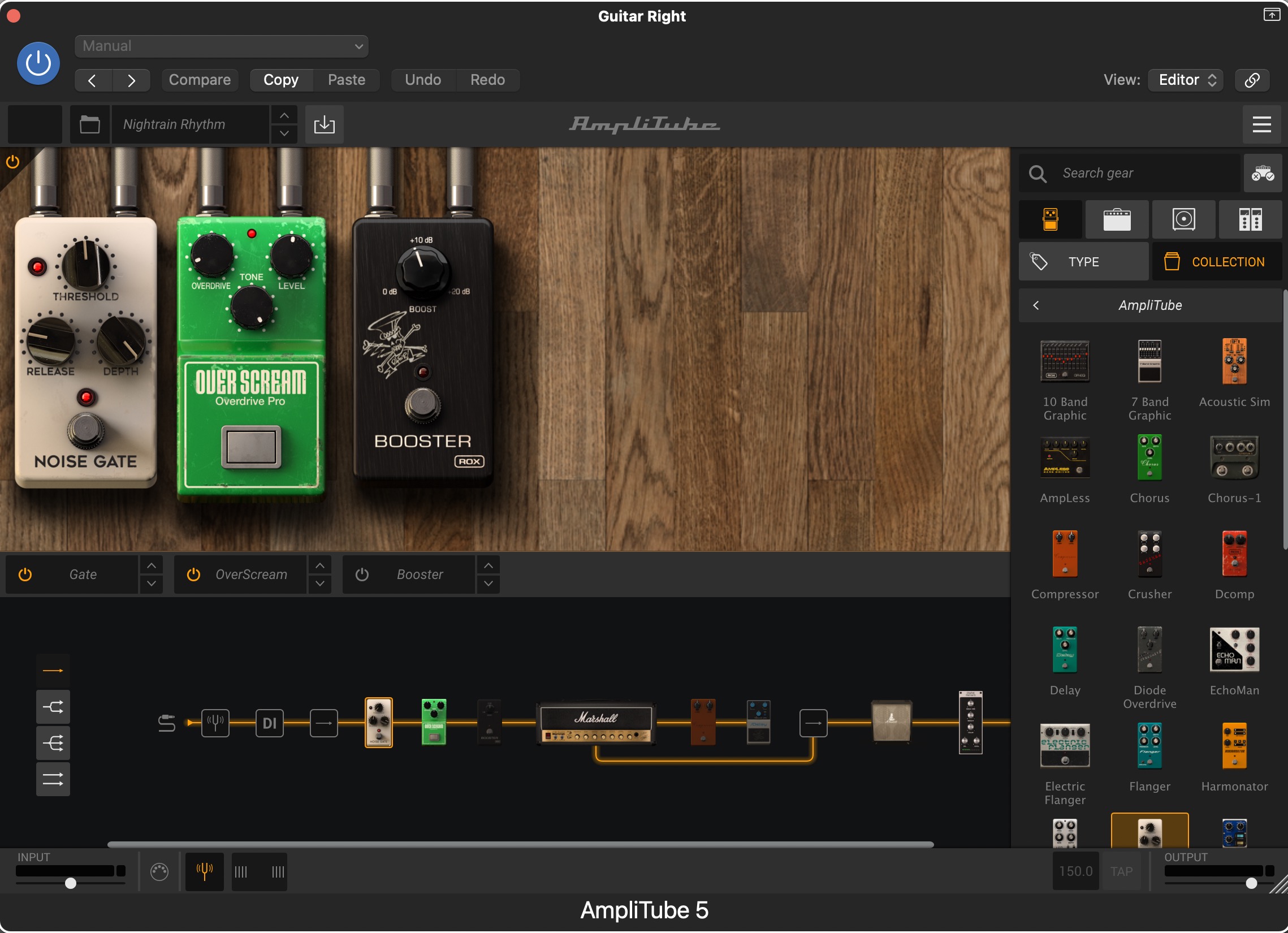Step preset up next to Nightrain Rhythm
Screen dimensions: 1288x933
pos(284,115)
